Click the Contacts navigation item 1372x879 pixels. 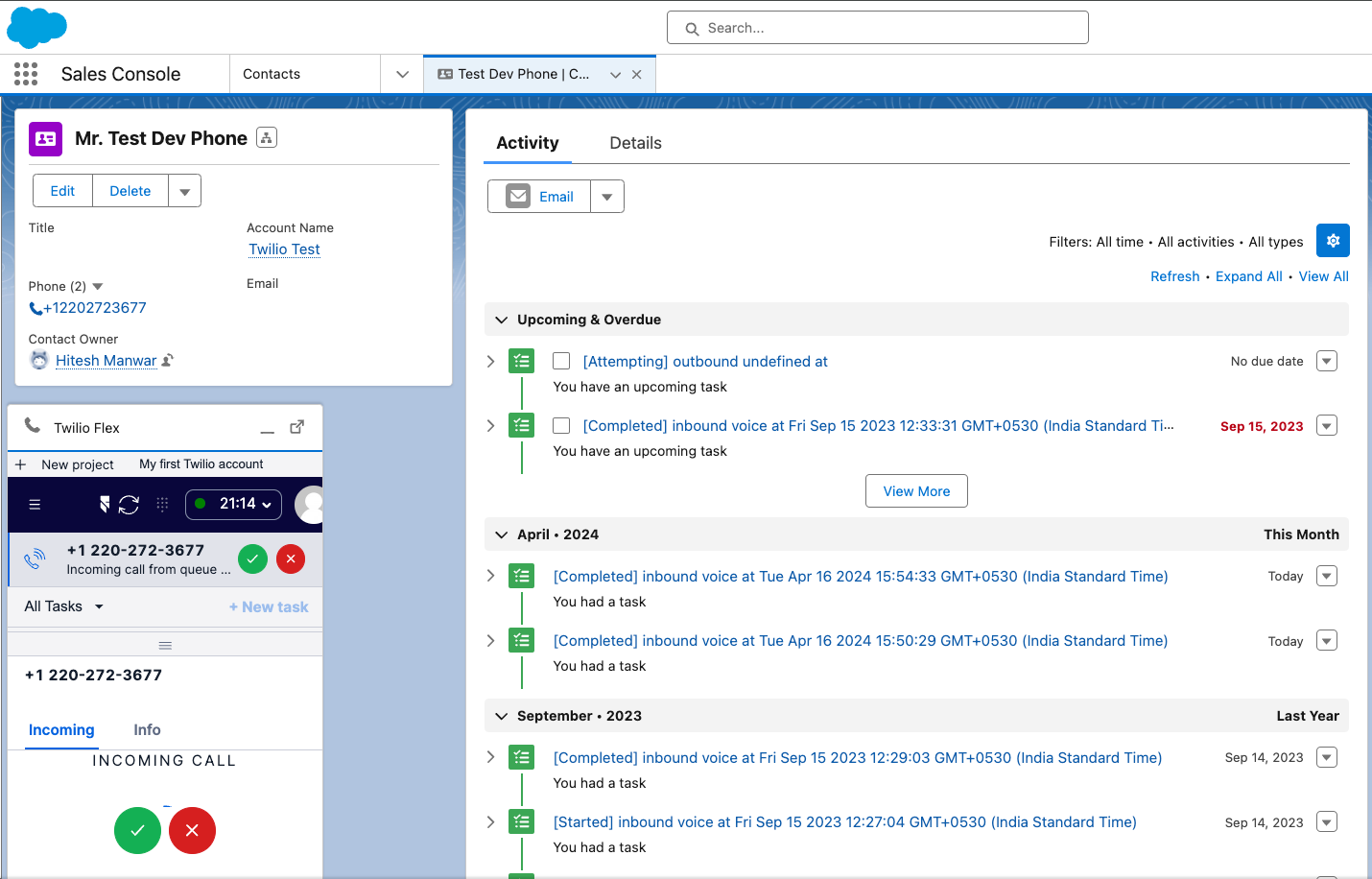click(272, 74)
